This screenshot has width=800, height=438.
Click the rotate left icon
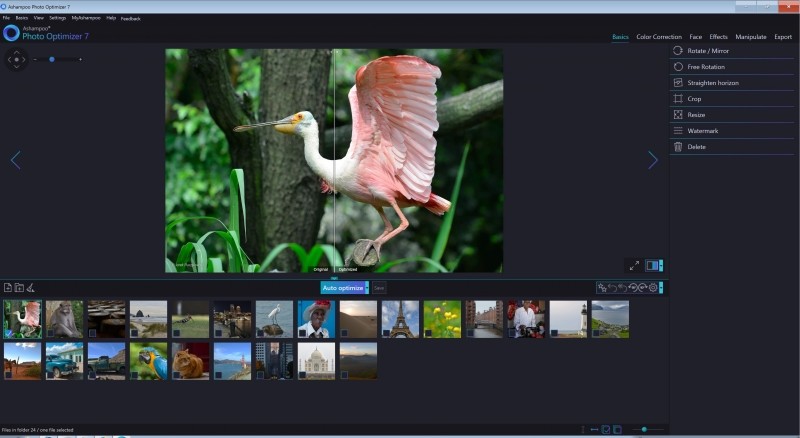633,288
